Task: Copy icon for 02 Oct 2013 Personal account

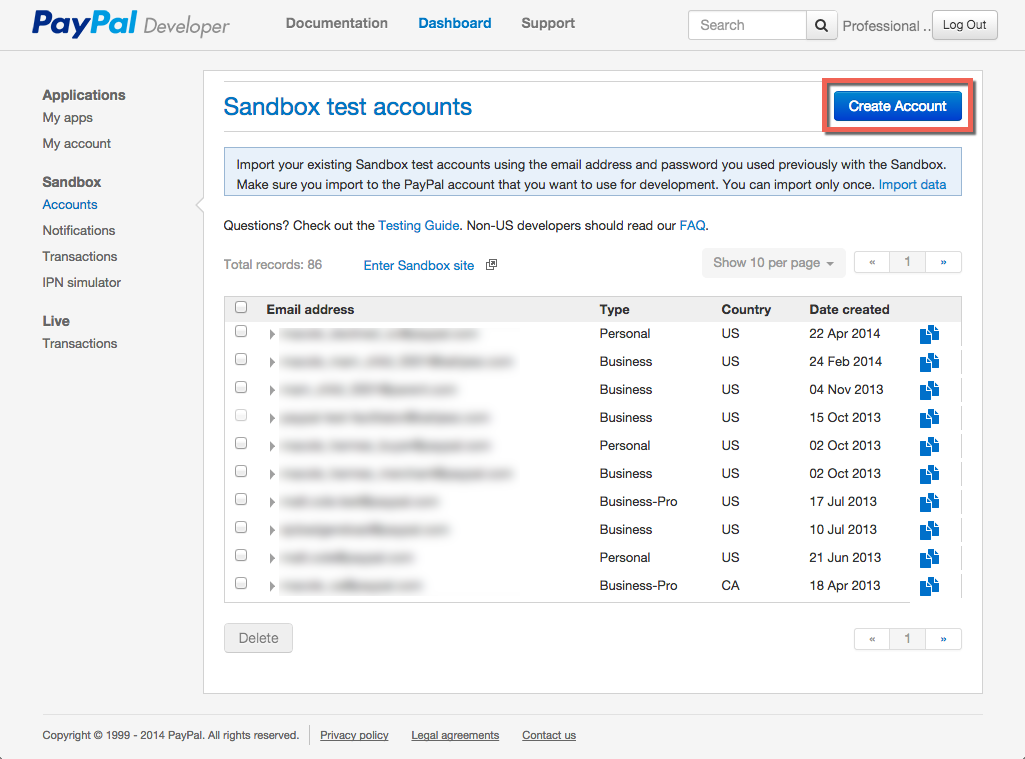Action: pos(929,447)
